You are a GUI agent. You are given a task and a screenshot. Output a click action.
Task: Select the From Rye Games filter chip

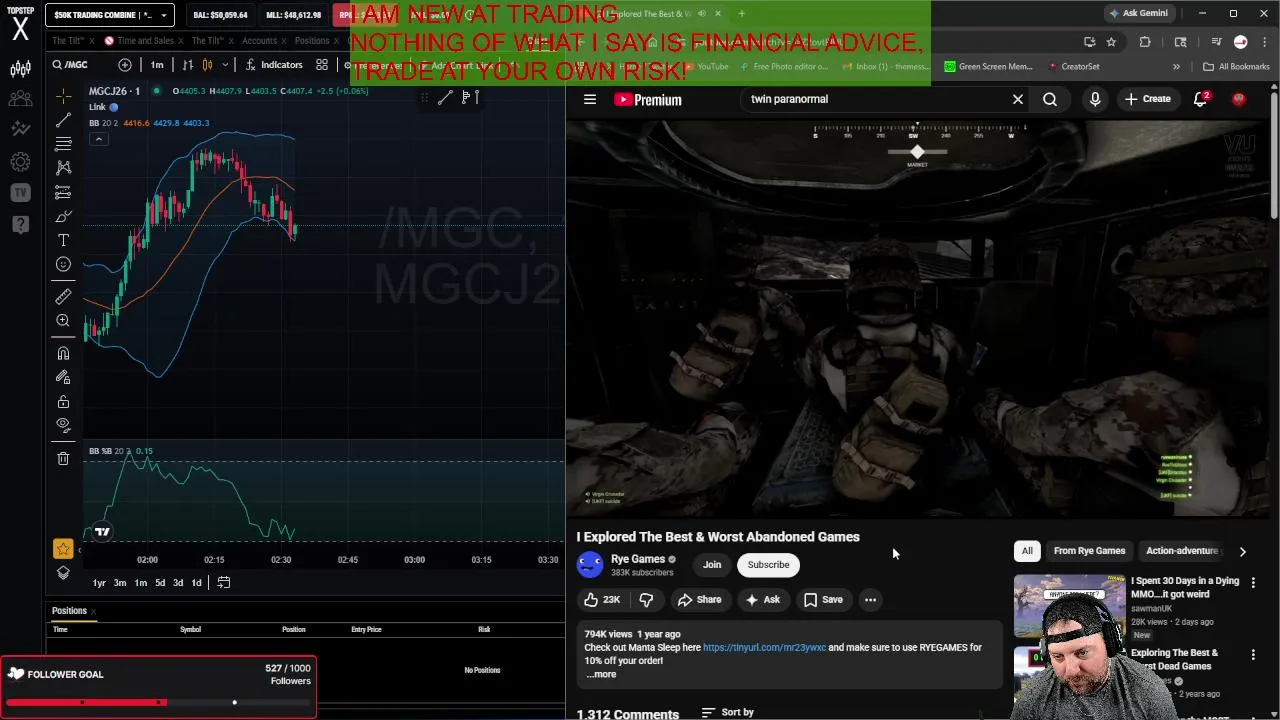click(x=1089, y=551)
